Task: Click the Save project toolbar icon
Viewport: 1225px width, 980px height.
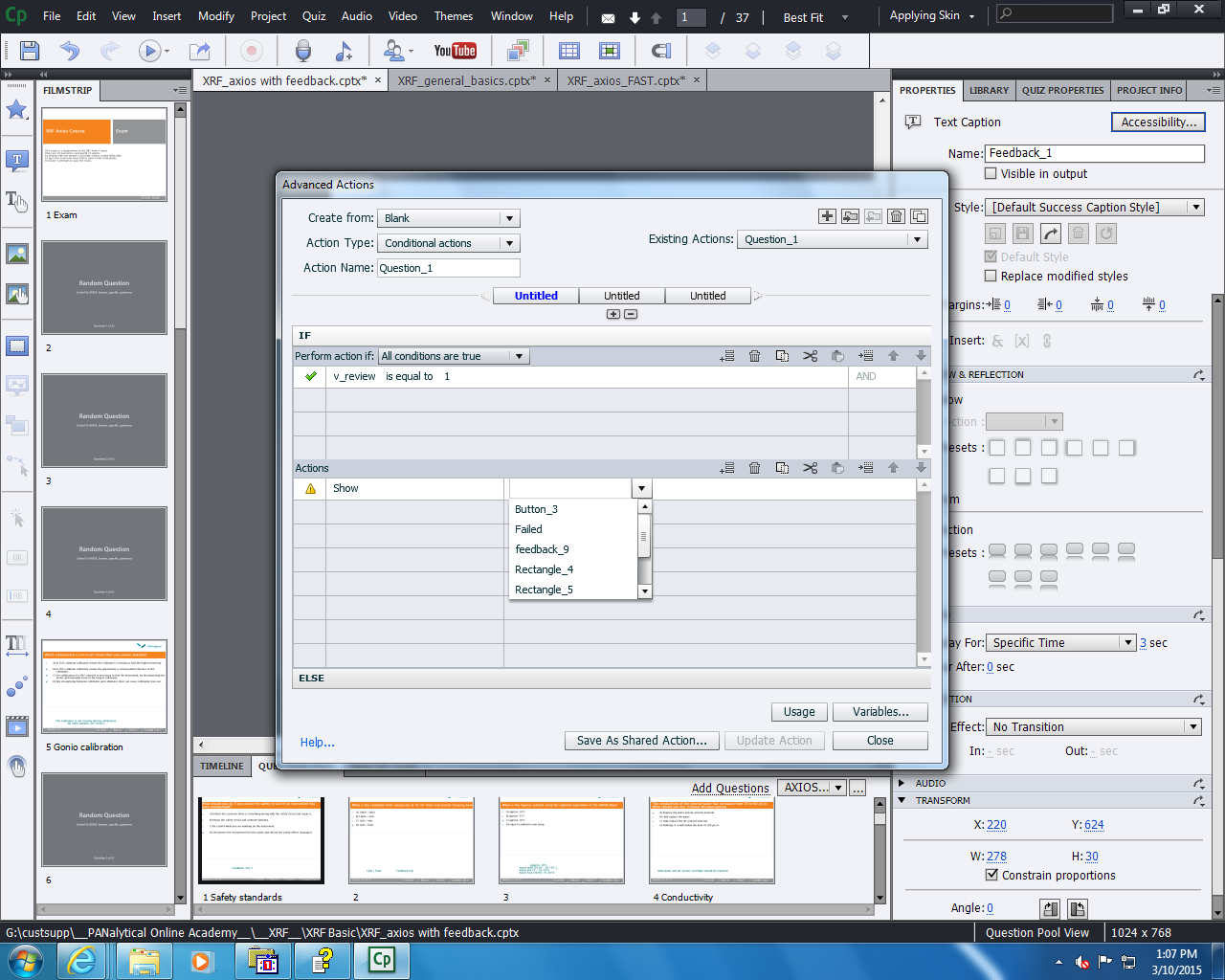Action: tap(30, 51)
